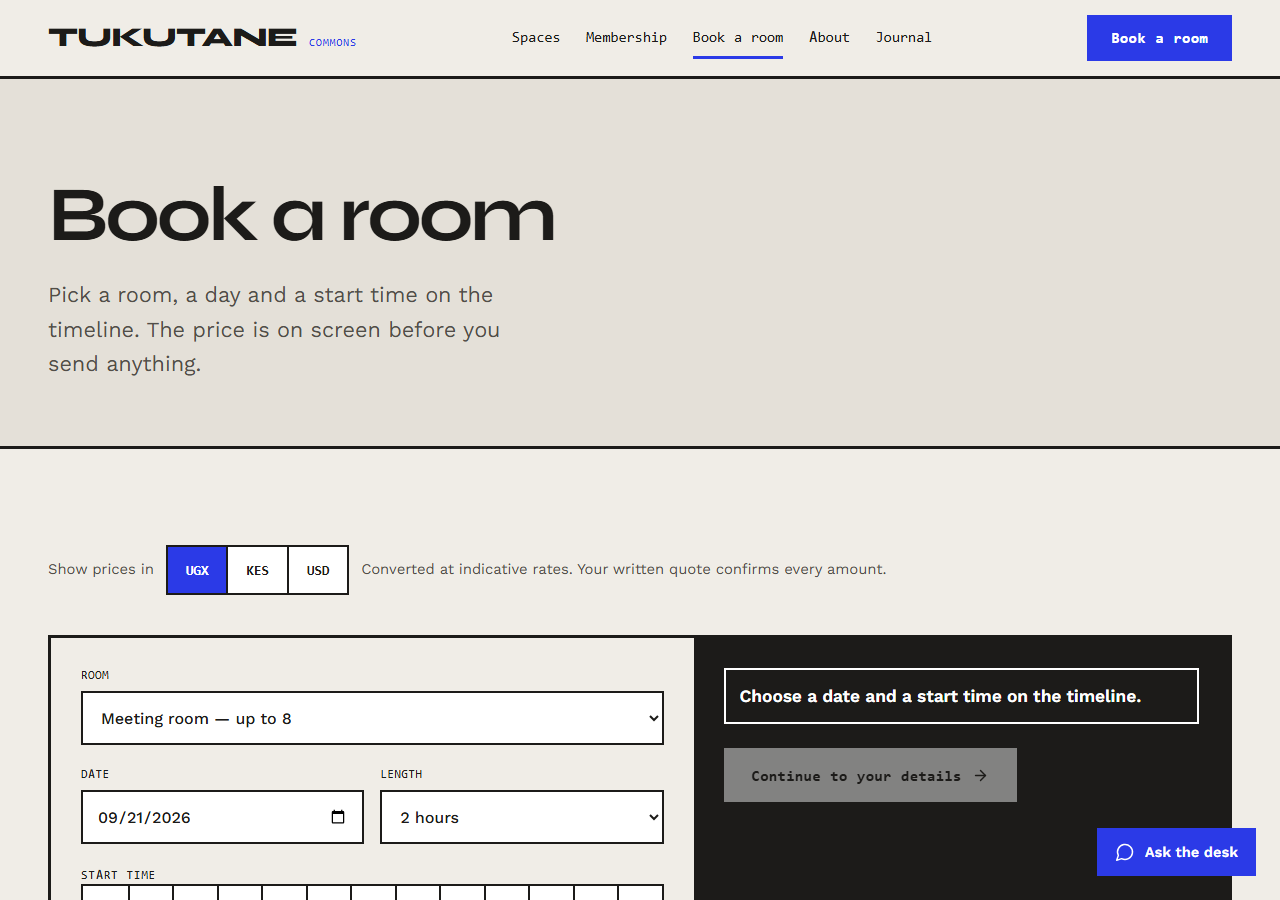Click the 'Show prices in' label
This screenshot has height=900, width=1280.
(101, 569)
